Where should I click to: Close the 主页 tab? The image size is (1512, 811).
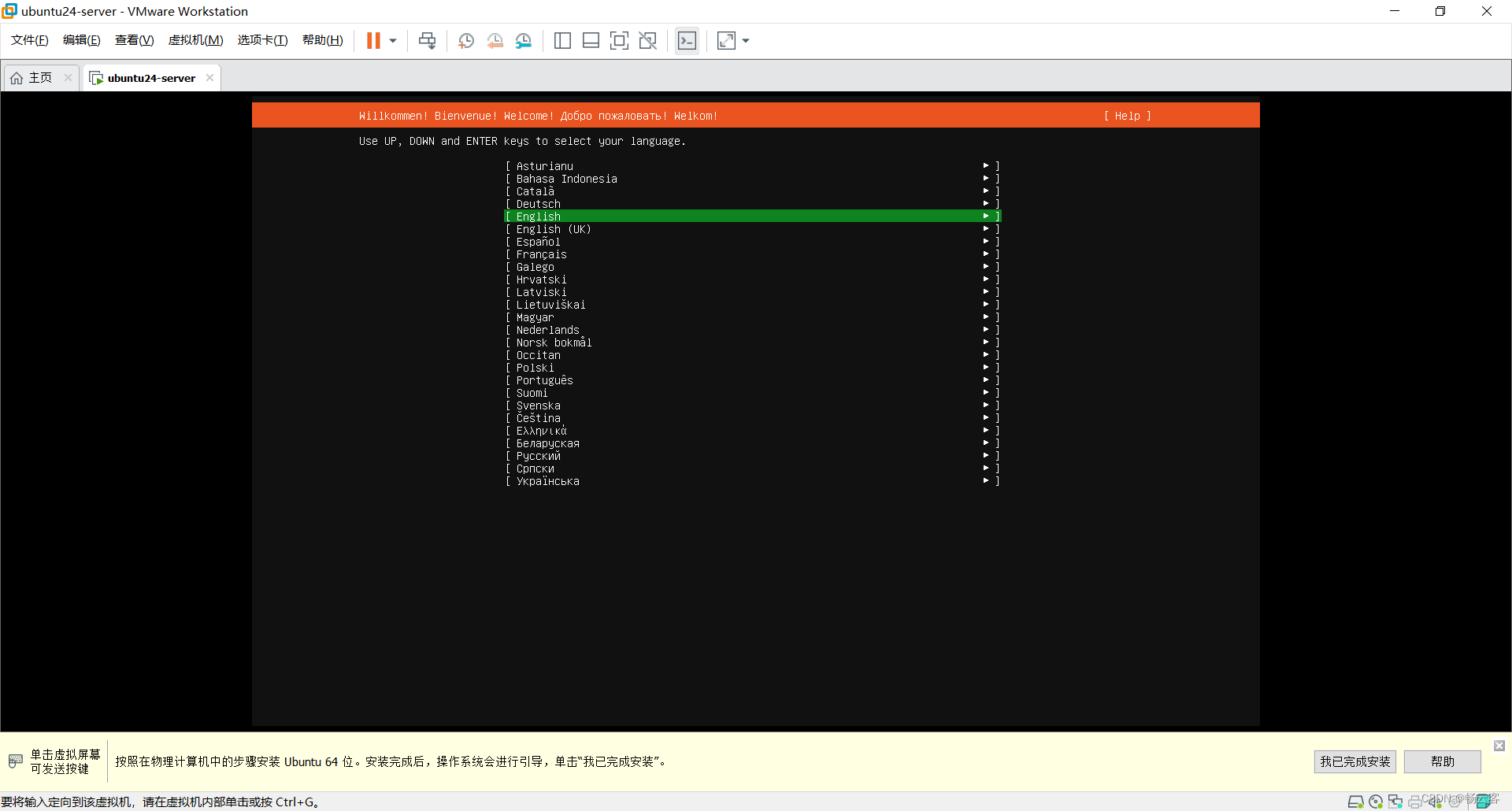click(68, 77)
